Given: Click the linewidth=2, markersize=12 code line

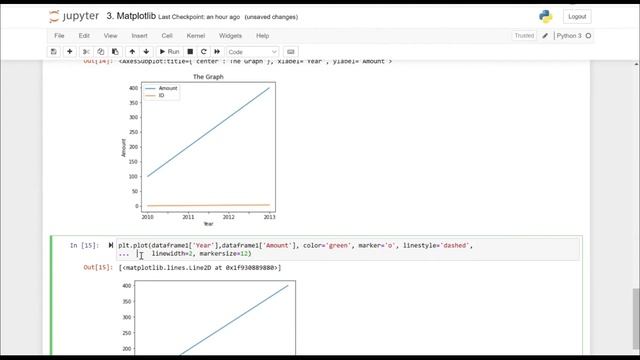Looking at the screenshot, I should click(x=202, y=253).
